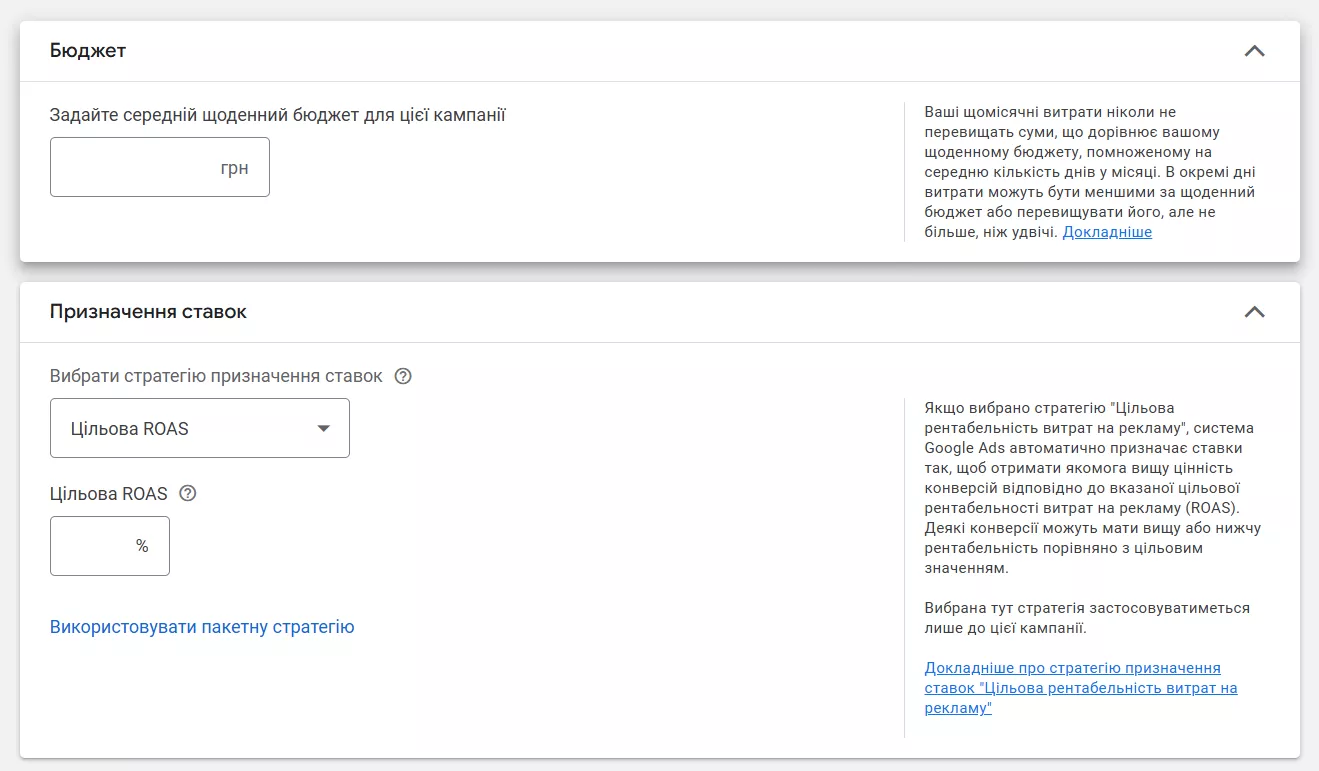Click the monthly spend explanation paragraph
The image size is (1319, 771).
coord(1089,172)
